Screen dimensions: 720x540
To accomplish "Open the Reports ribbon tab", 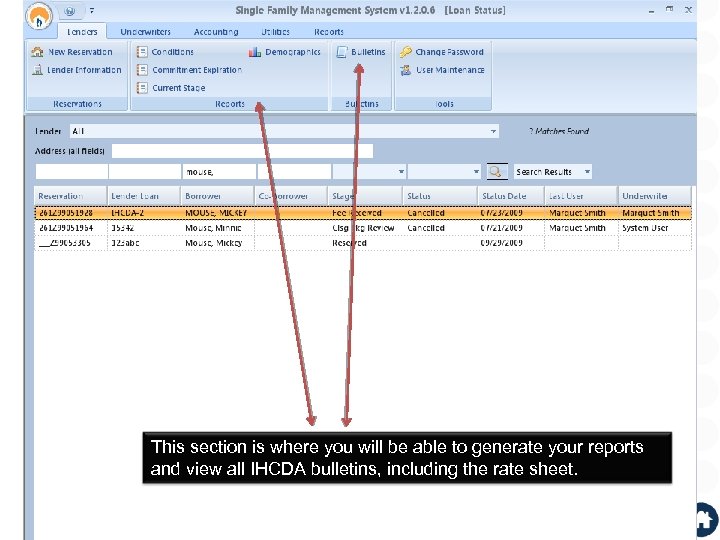I will pyautogui.click(x=328, y=32).
